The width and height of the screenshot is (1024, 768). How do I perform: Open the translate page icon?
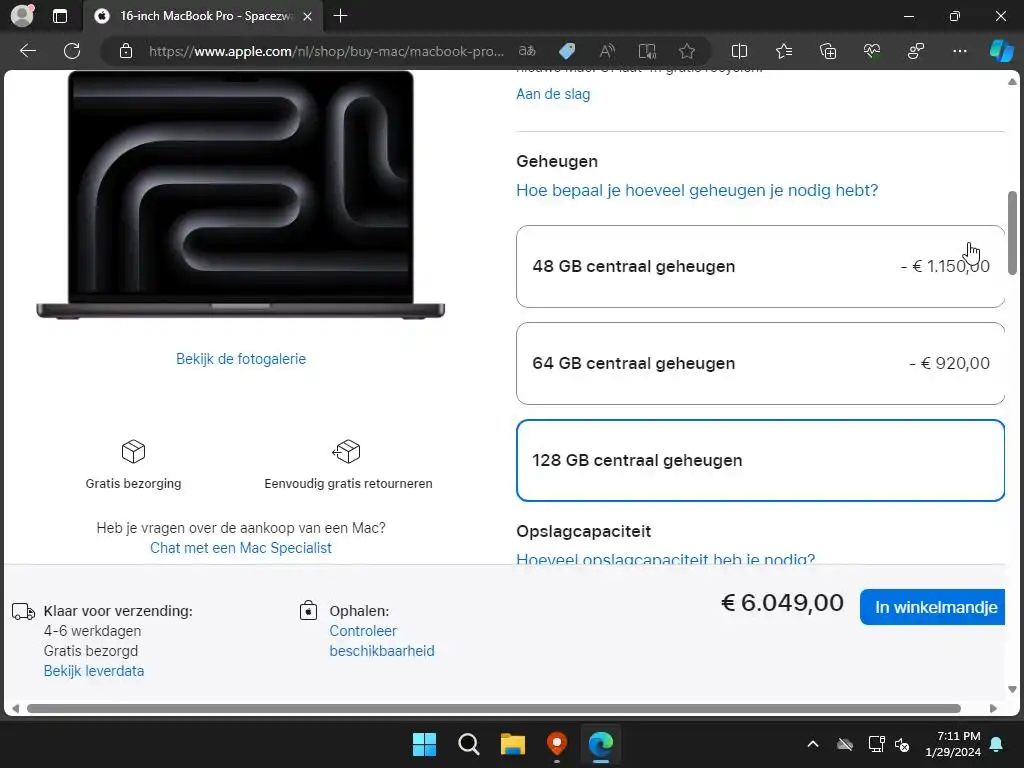tap(527, 51)
